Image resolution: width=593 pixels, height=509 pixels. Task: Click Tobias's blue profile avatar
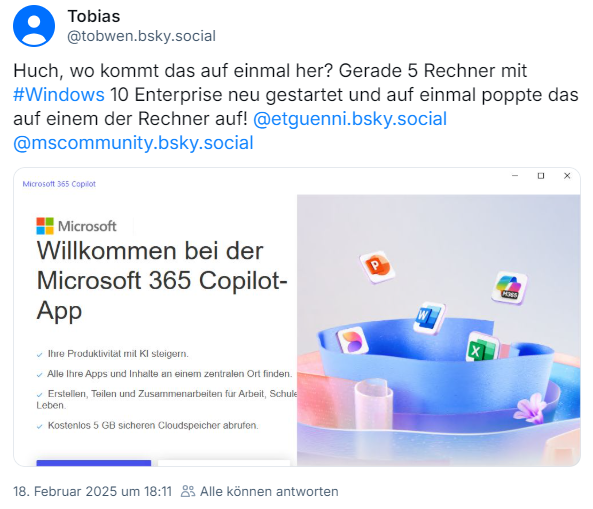[x=34, y=26]
